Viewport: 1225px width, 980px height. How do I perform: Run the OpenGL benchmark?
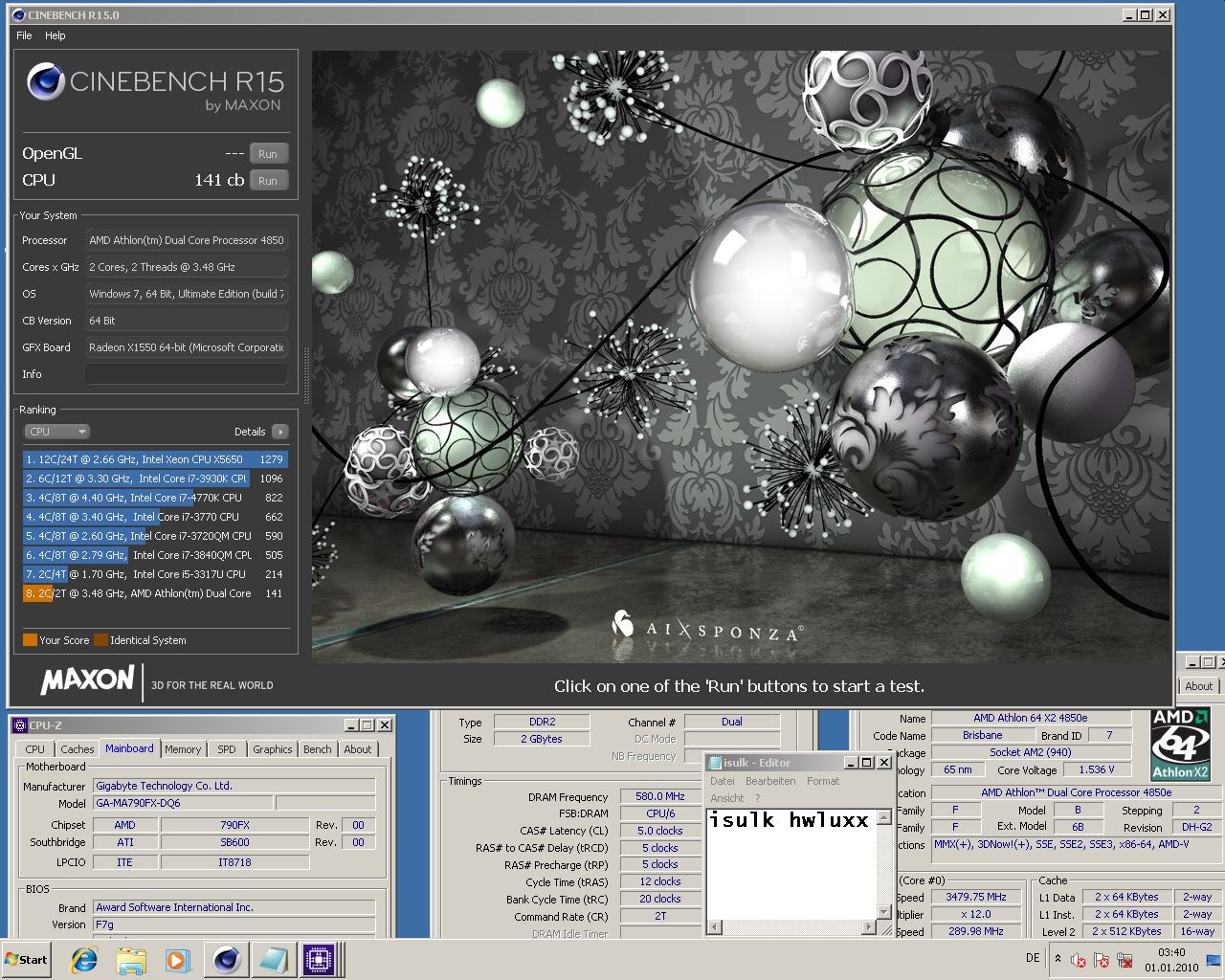269,154
